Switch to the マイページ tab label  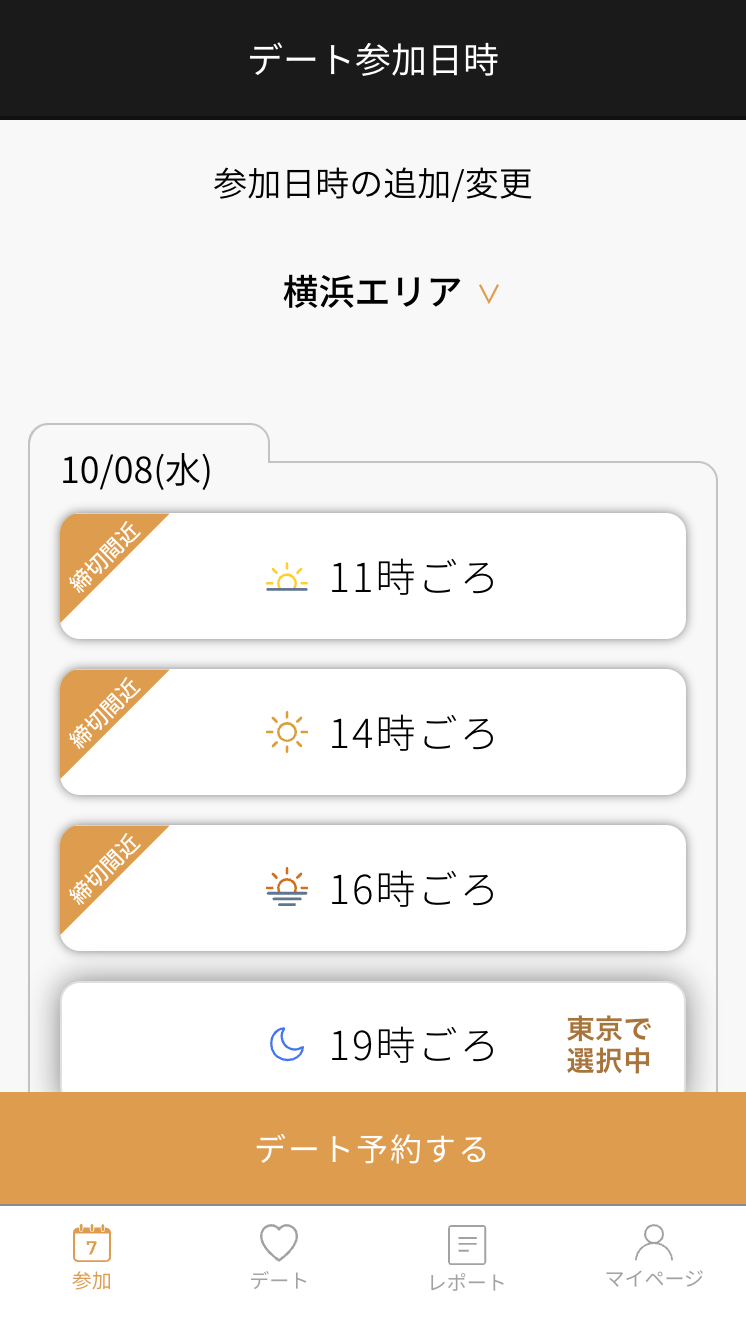point(654,1279)
